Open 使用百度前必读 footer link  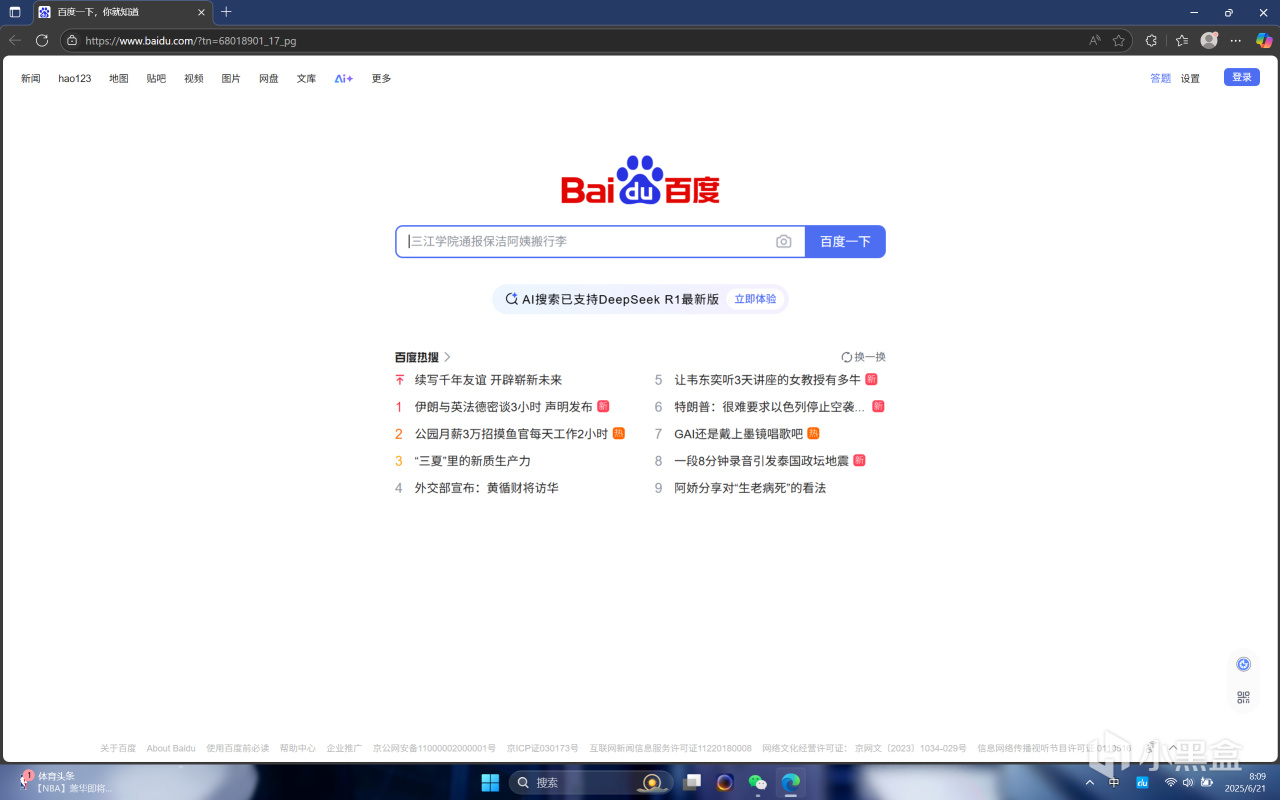(238, 748)
